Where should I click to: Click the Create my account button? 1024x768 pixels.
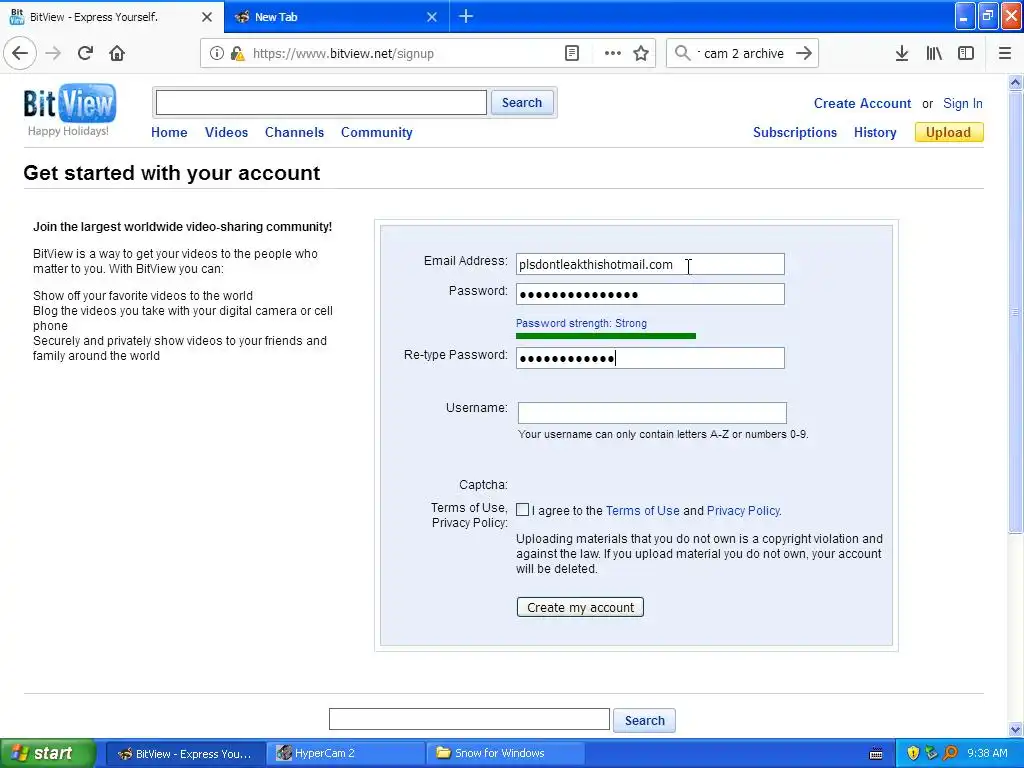580,607
